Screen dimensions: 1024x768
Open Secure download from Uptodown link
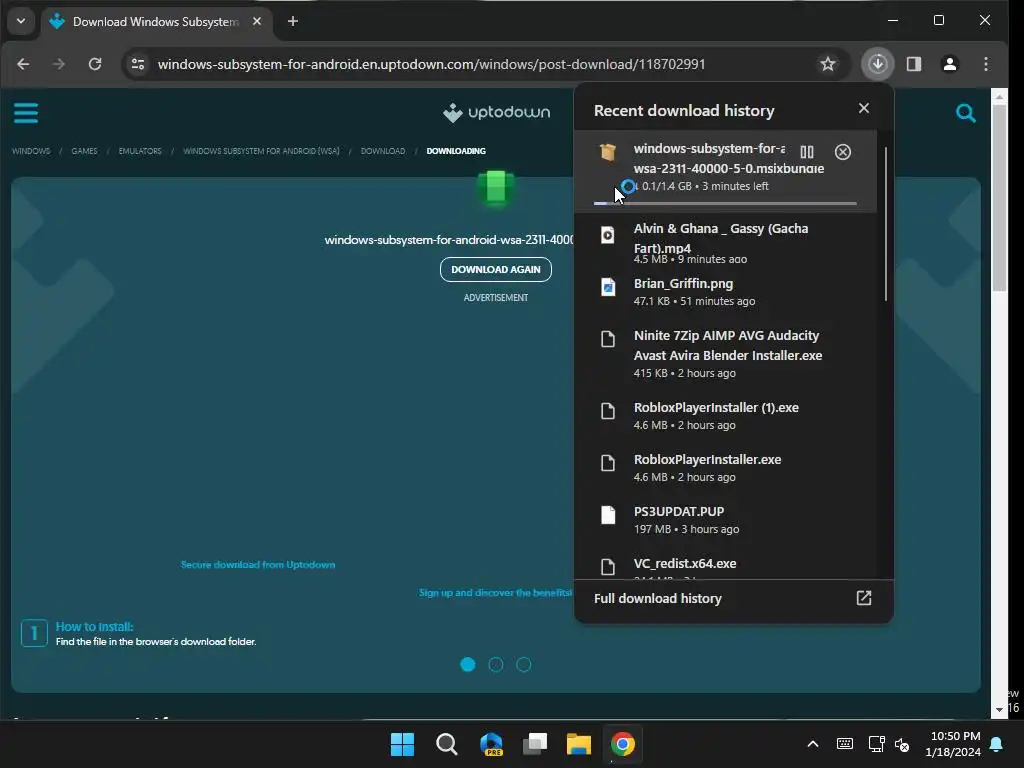258,565
